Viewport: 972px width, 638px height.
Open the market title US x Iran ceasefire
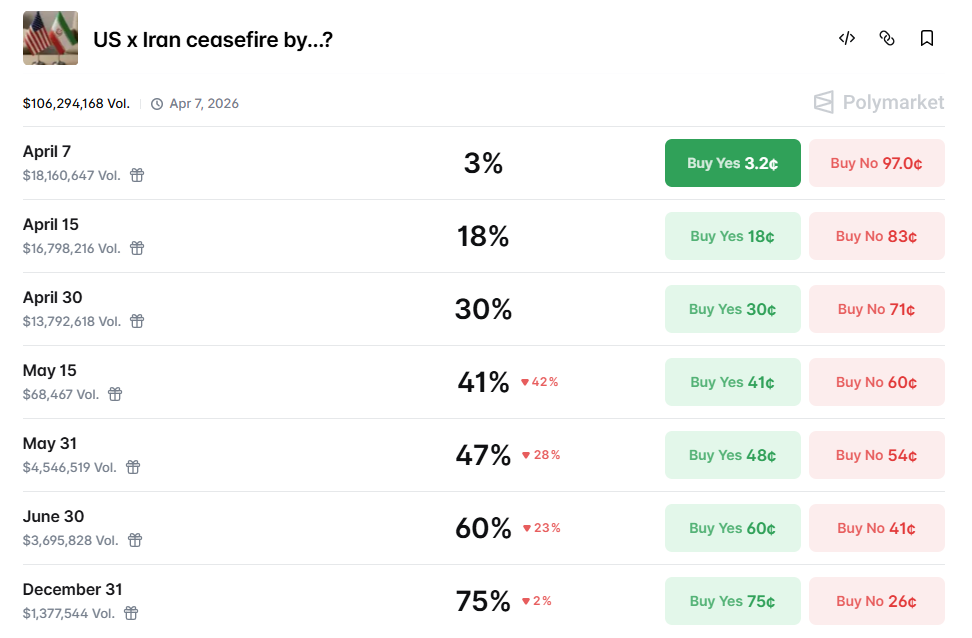[x=213, y=38]
